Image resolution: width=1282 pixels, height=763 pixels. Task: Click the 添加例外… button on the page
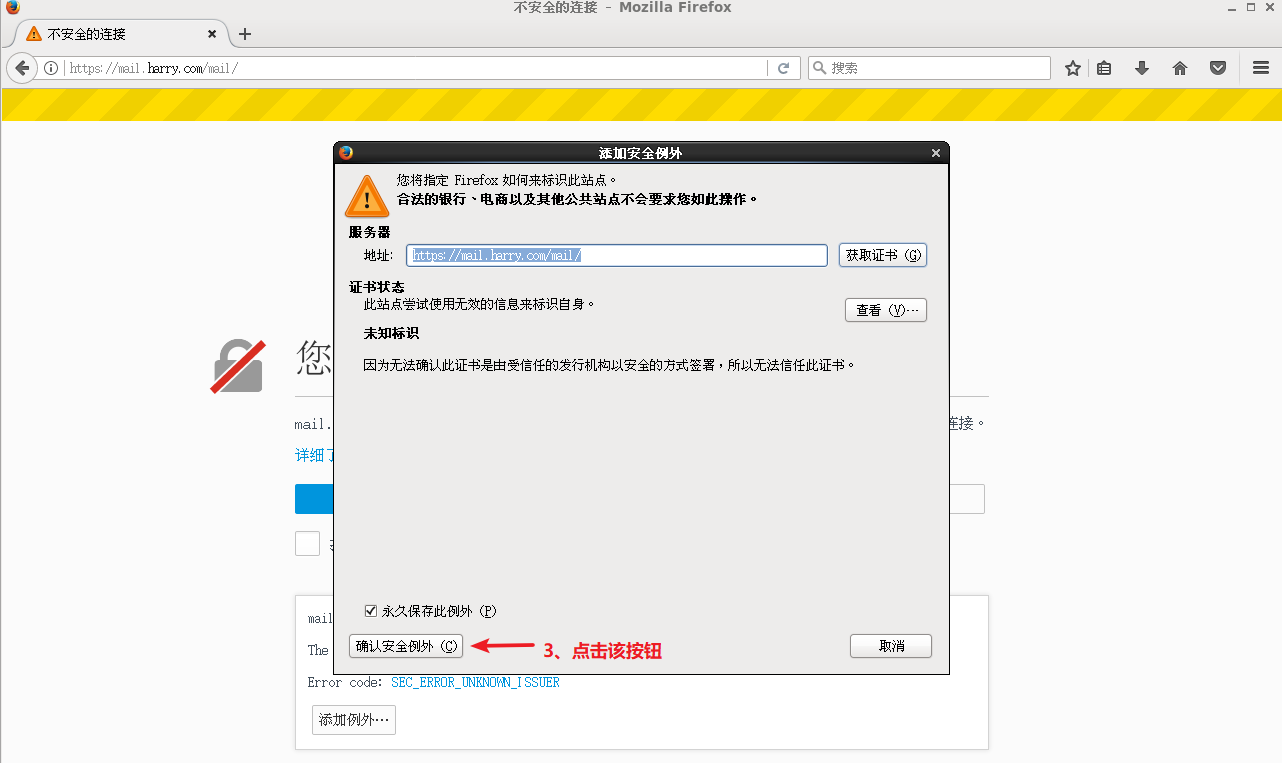354,720
